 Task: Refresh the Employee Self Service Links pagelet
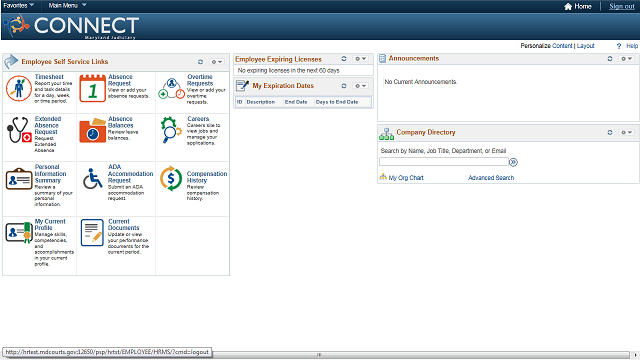[x=200, y=62]
